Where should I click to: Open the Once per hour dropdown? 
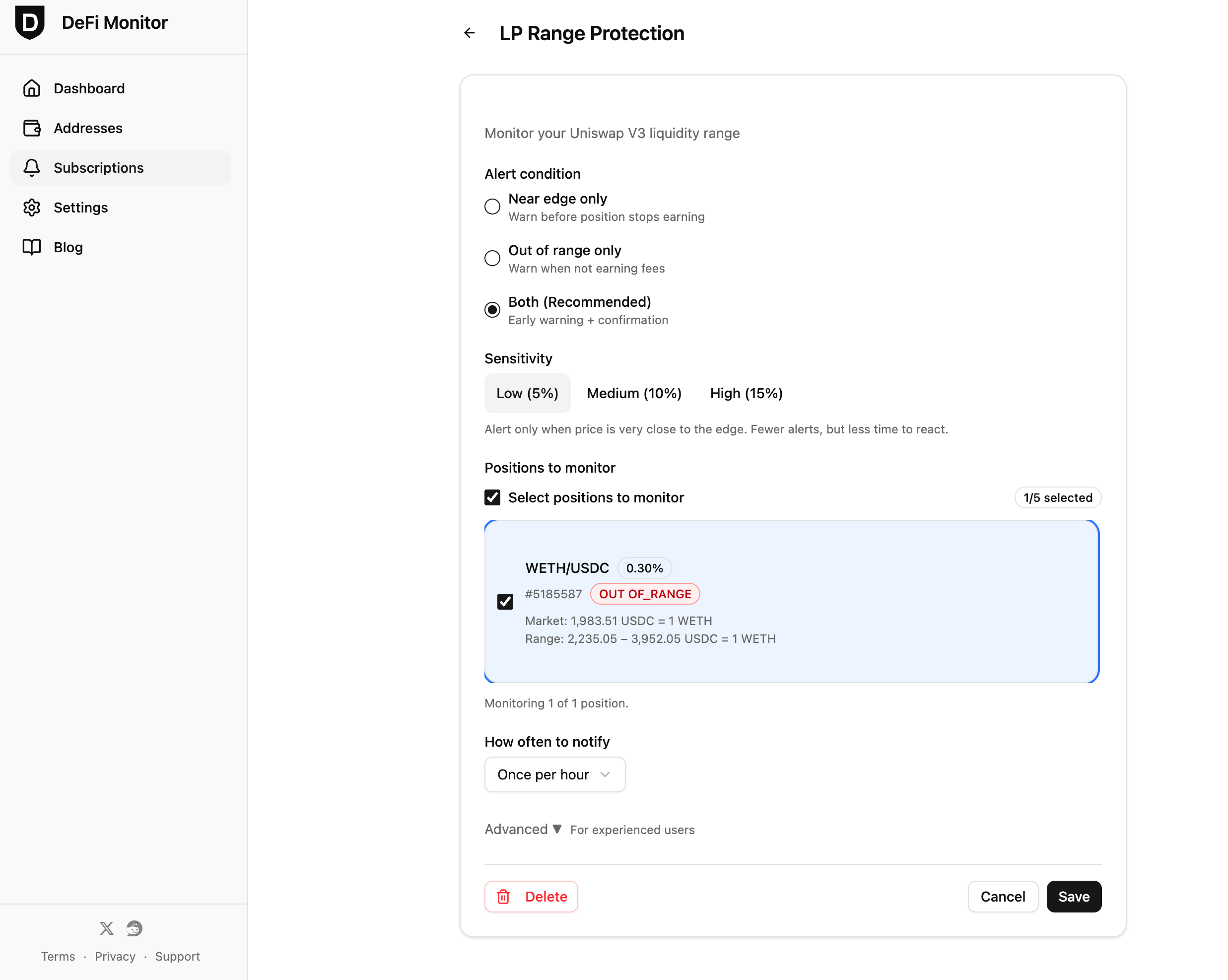(x=555, y=774)
